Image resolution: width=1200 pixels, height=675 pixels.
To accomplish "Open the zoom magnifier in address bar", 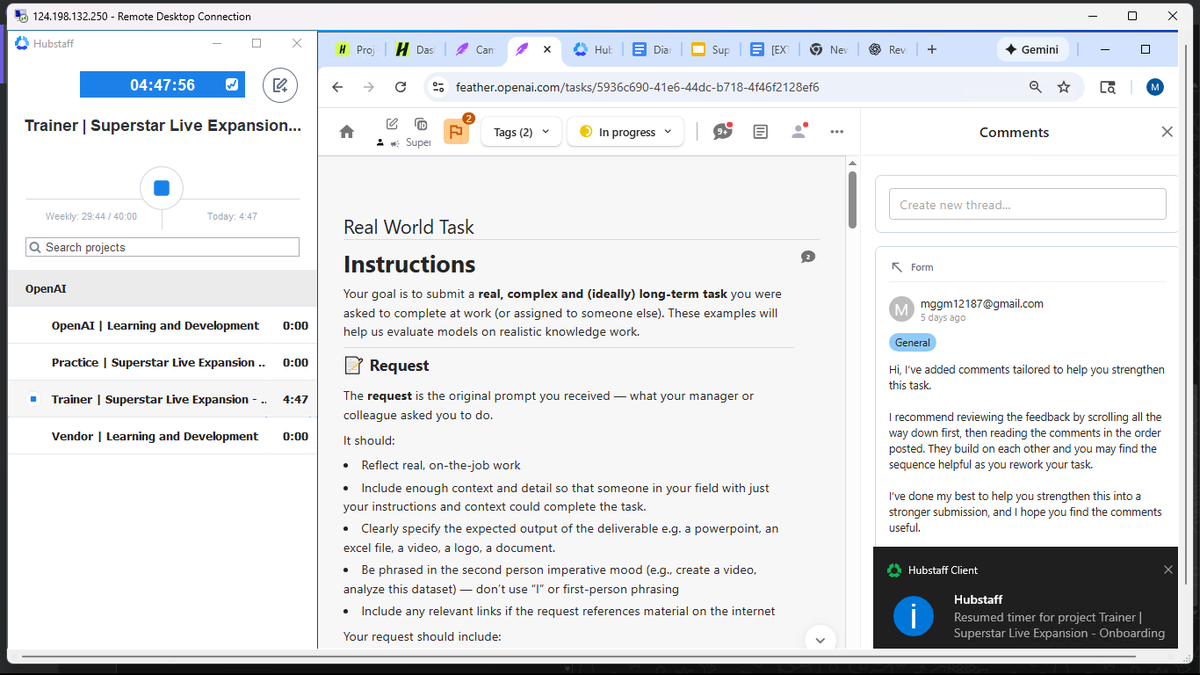I will [x=1036, y=87].
